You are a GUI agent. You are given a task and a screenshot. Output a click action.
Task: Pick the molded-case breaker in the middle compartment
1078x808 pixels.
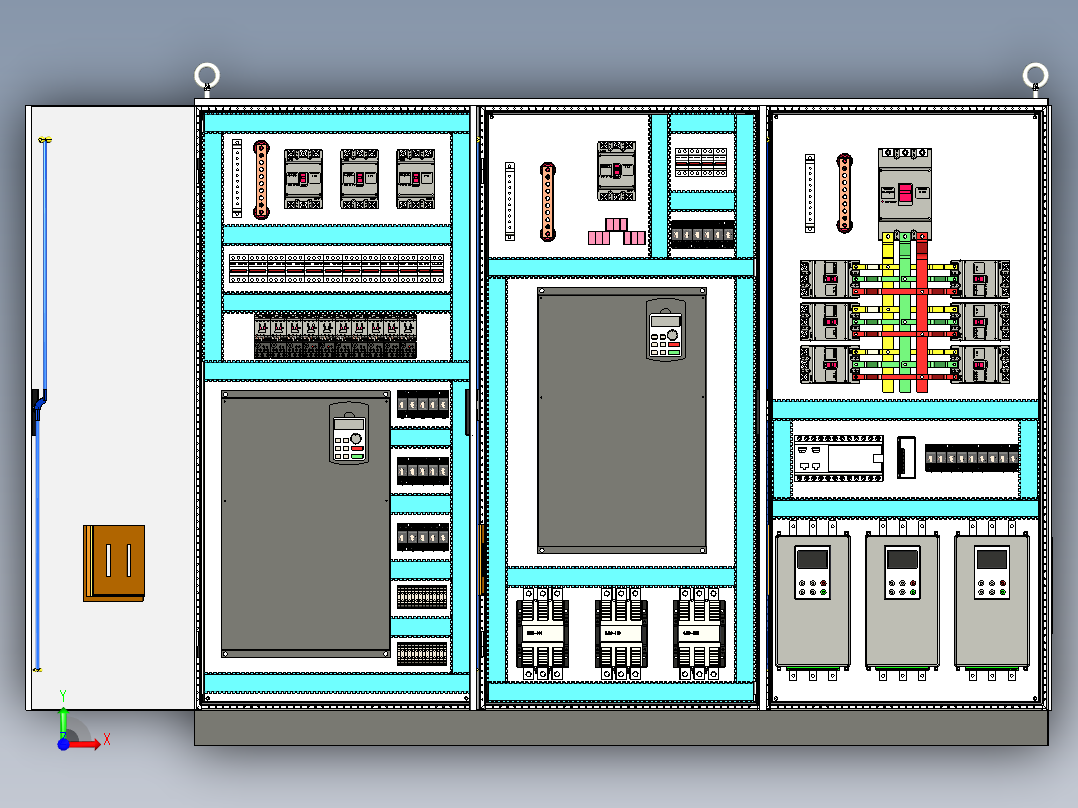tap(617, 171)
